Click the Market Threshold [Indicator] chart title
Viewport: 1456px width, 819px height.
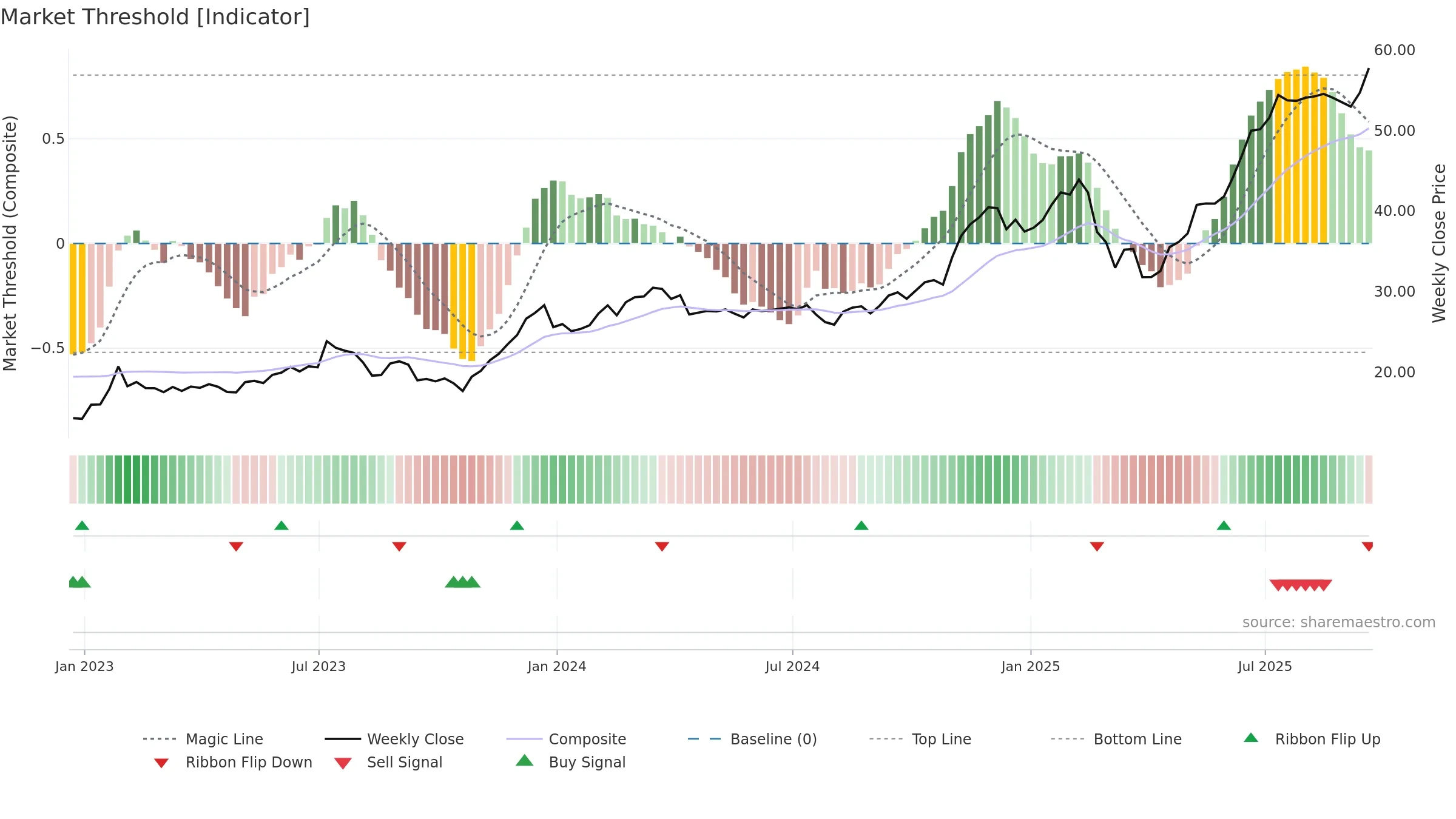tap(155, 17)
